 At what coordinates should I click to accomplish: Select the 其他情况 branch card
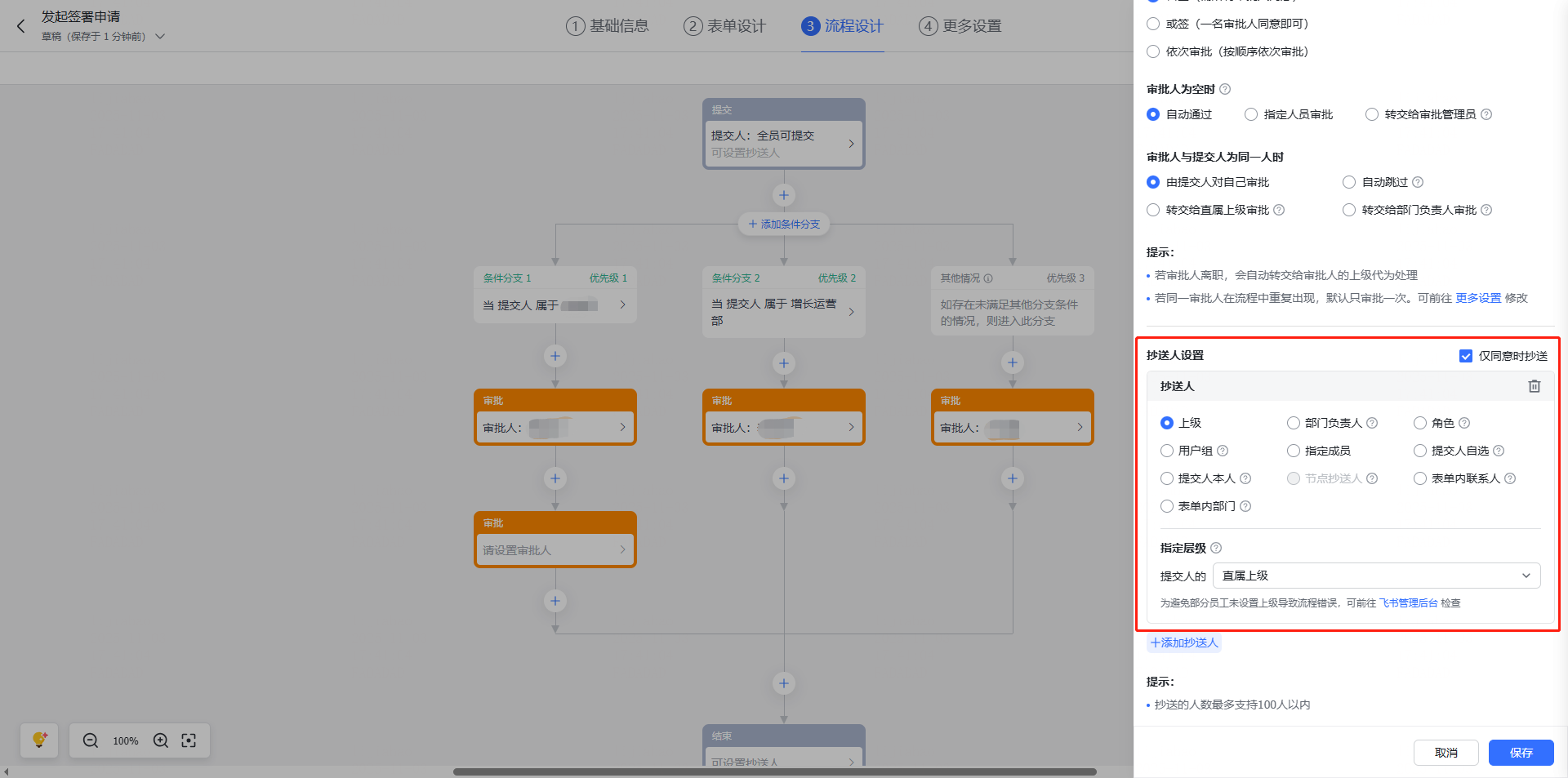1013,300
